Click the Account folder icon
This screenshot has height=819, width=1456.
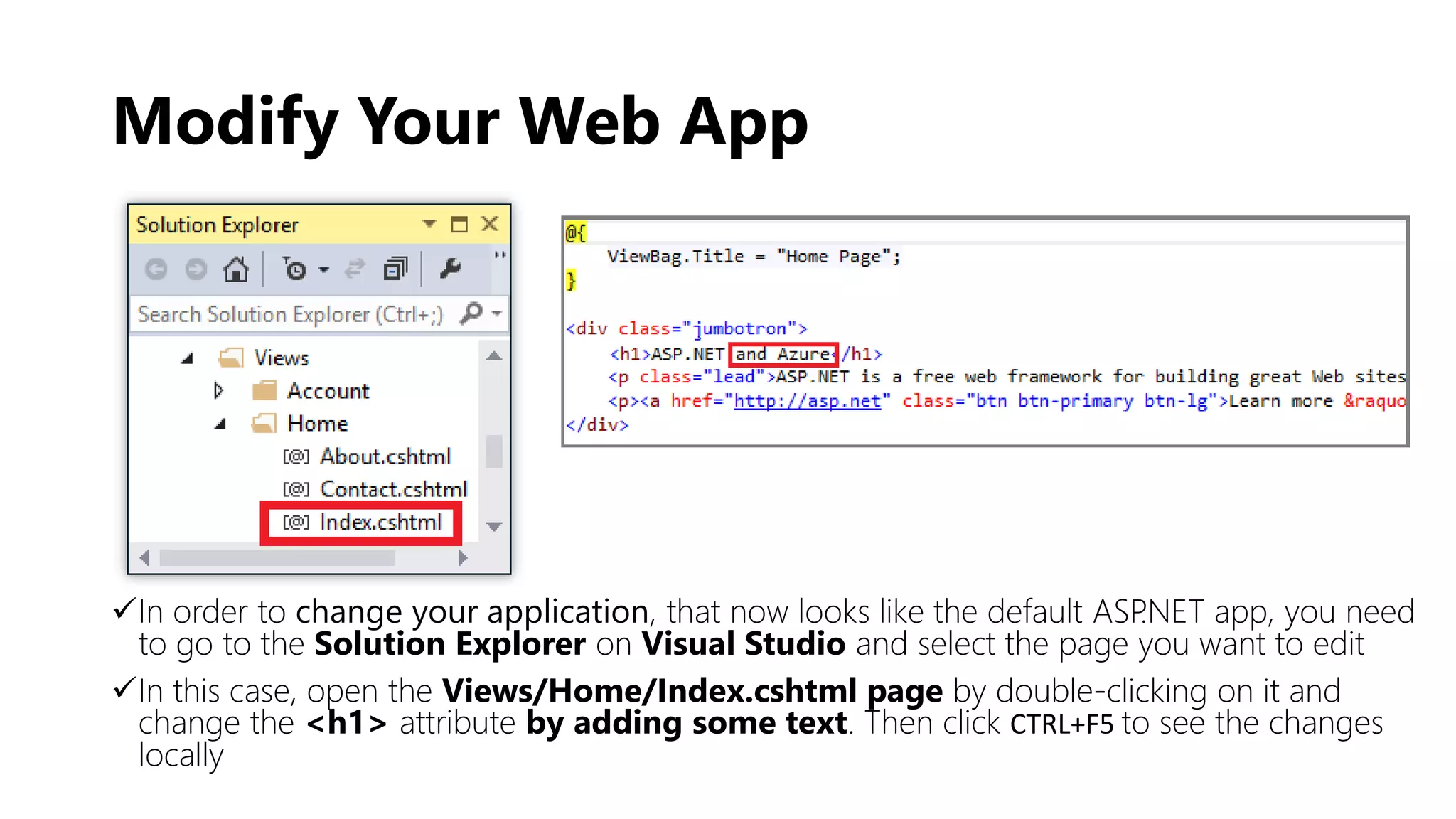264,391
